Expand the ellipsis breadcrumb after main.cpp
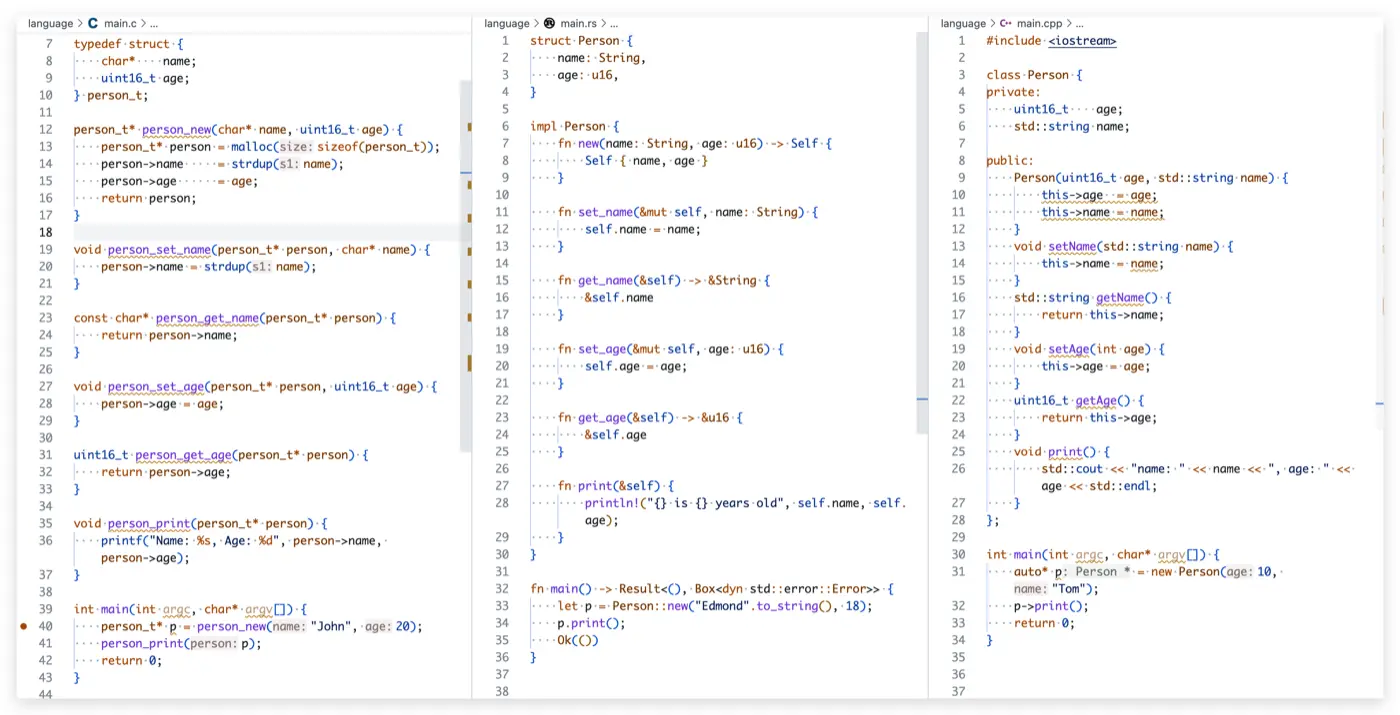The width and height of the screenshot is (1400, 715). 1078,23
